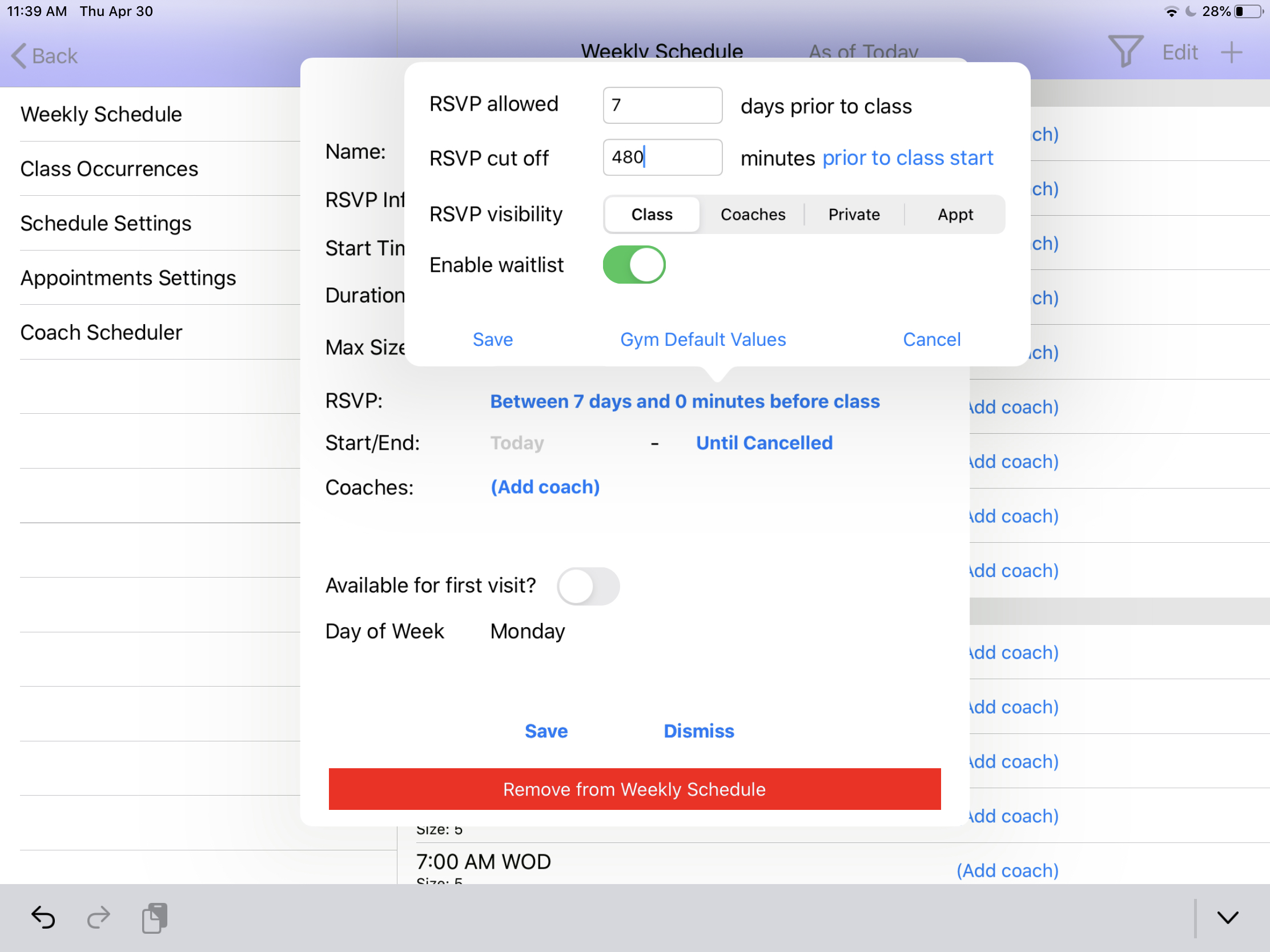Open Coach Scheduler in sidebar

(x=101, y=332)
